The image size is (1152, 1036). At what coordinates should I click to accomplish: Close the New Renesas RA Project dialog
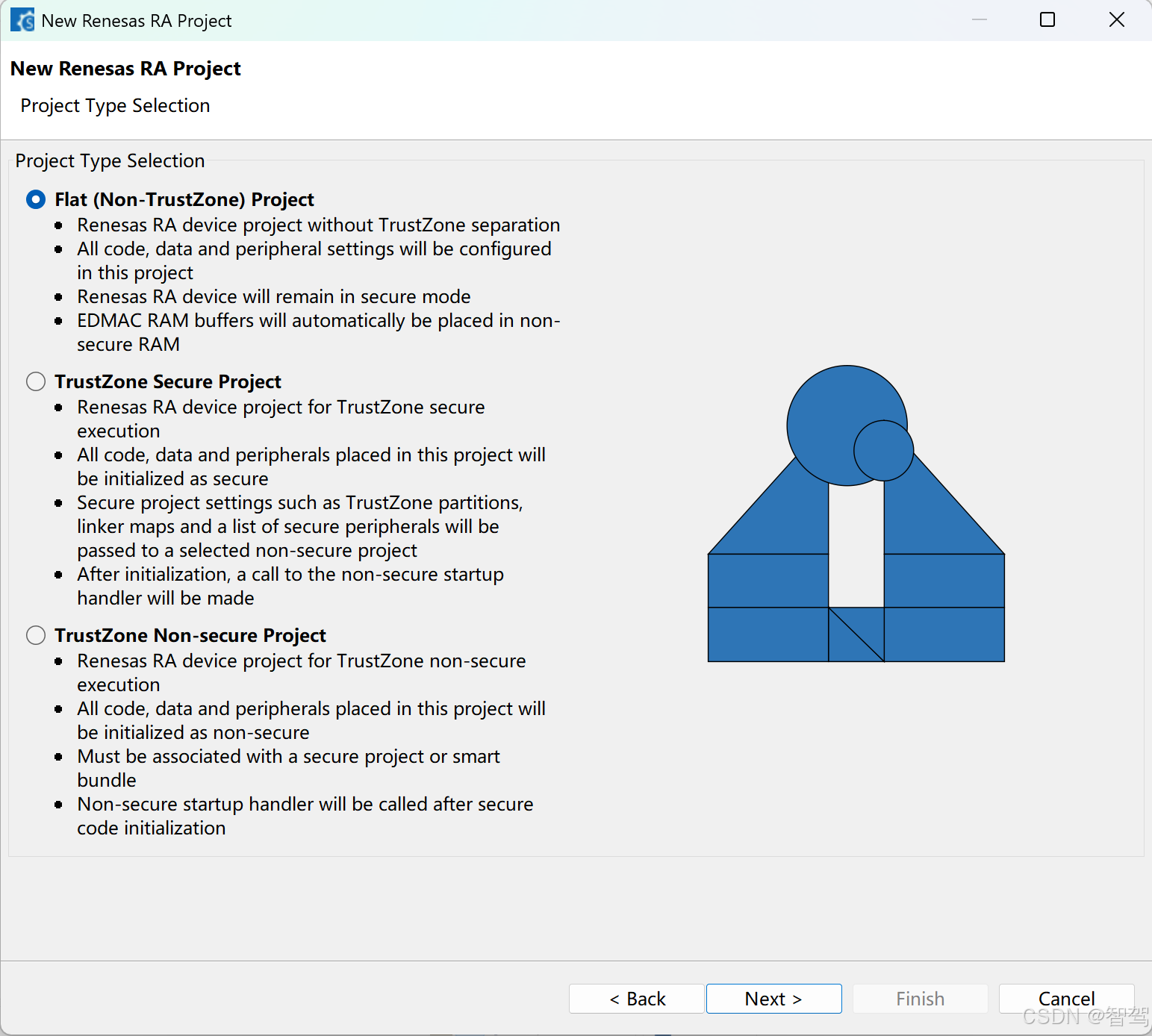tap(1117, 19)
